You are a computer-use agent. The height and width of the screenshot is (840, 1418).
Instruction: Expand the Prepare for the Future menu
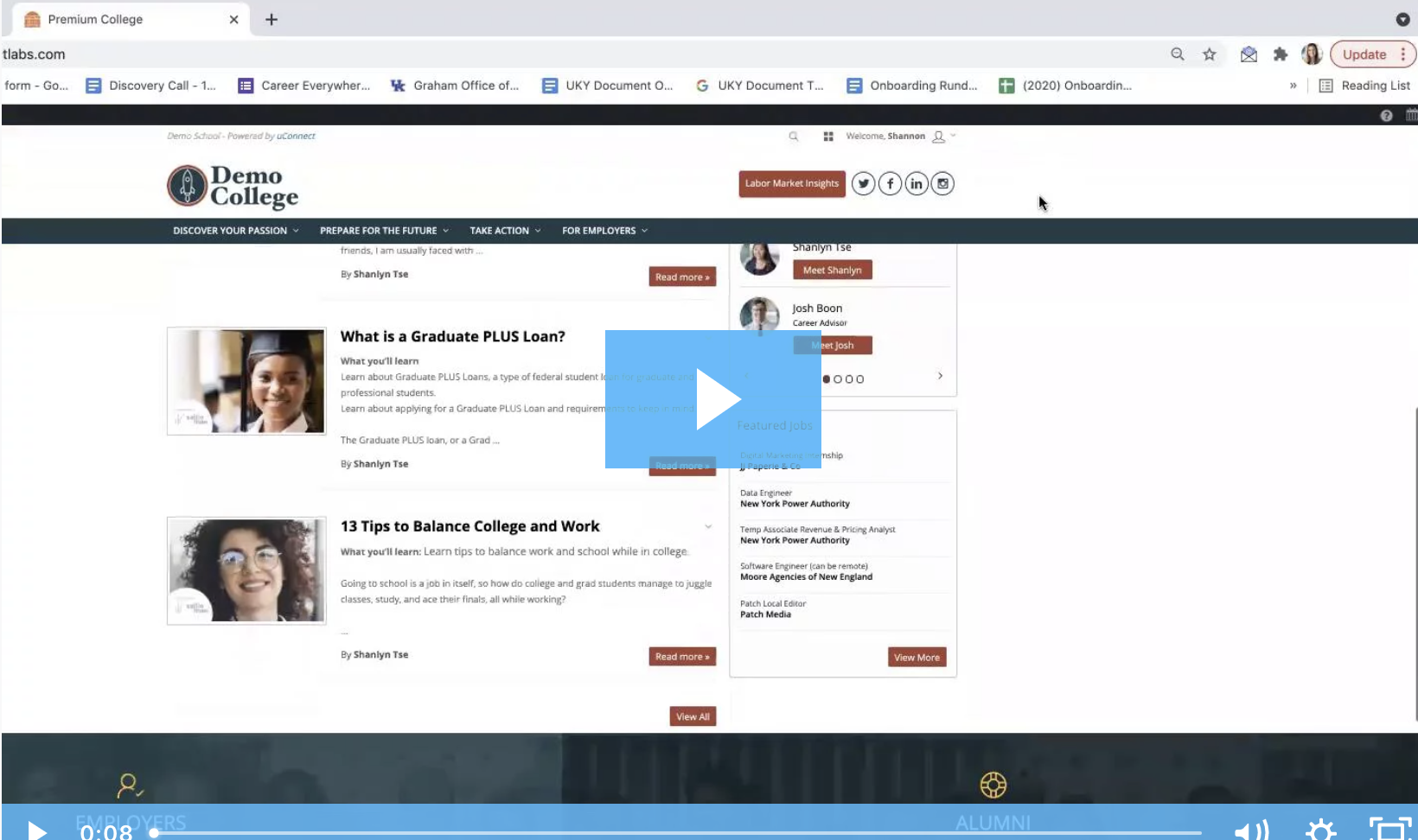pyautogui.click(x=384, y=231)
